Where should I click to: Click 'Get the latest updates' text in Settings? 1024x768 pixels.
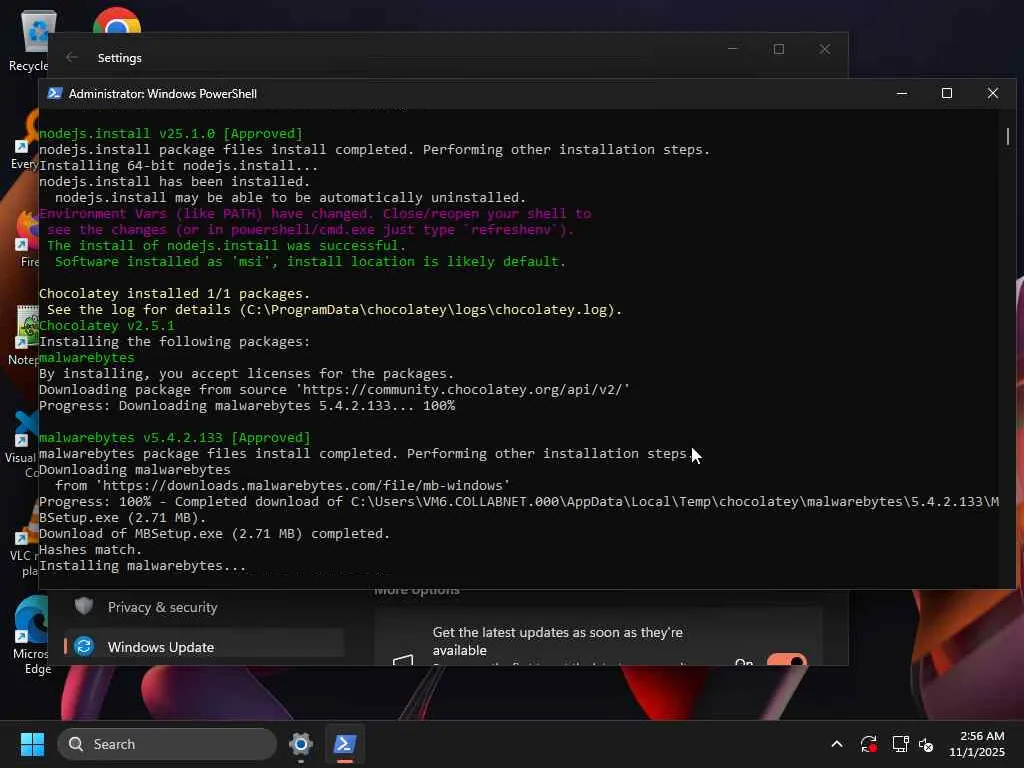click(x=557, y=641)
